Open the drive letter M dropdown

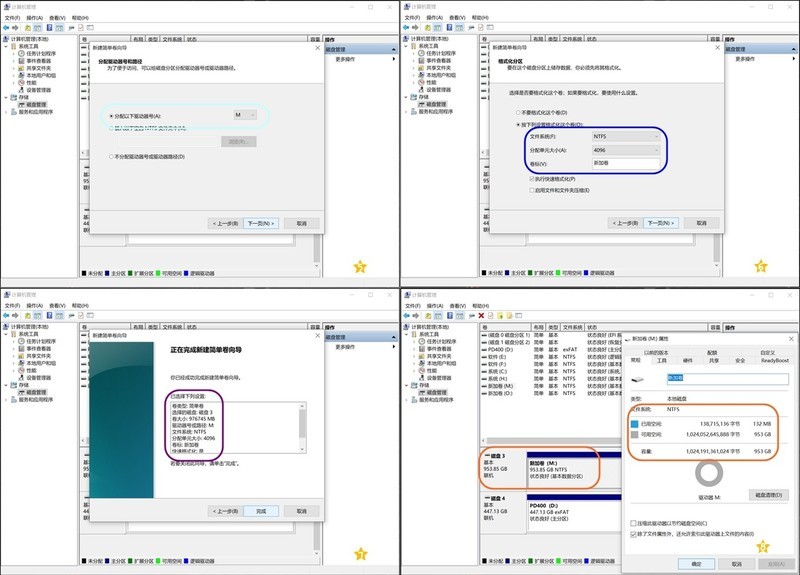pos(245,115)
